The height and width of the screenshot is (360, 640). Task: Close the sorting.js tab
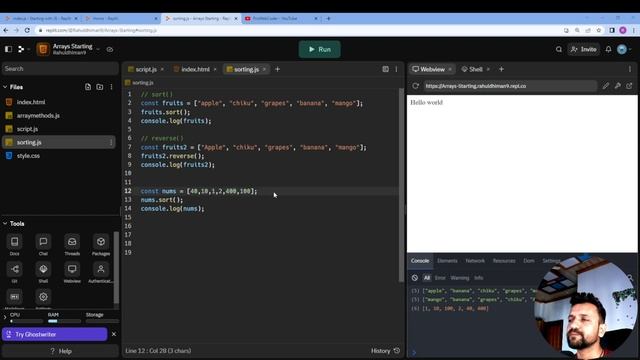point(264,69)
